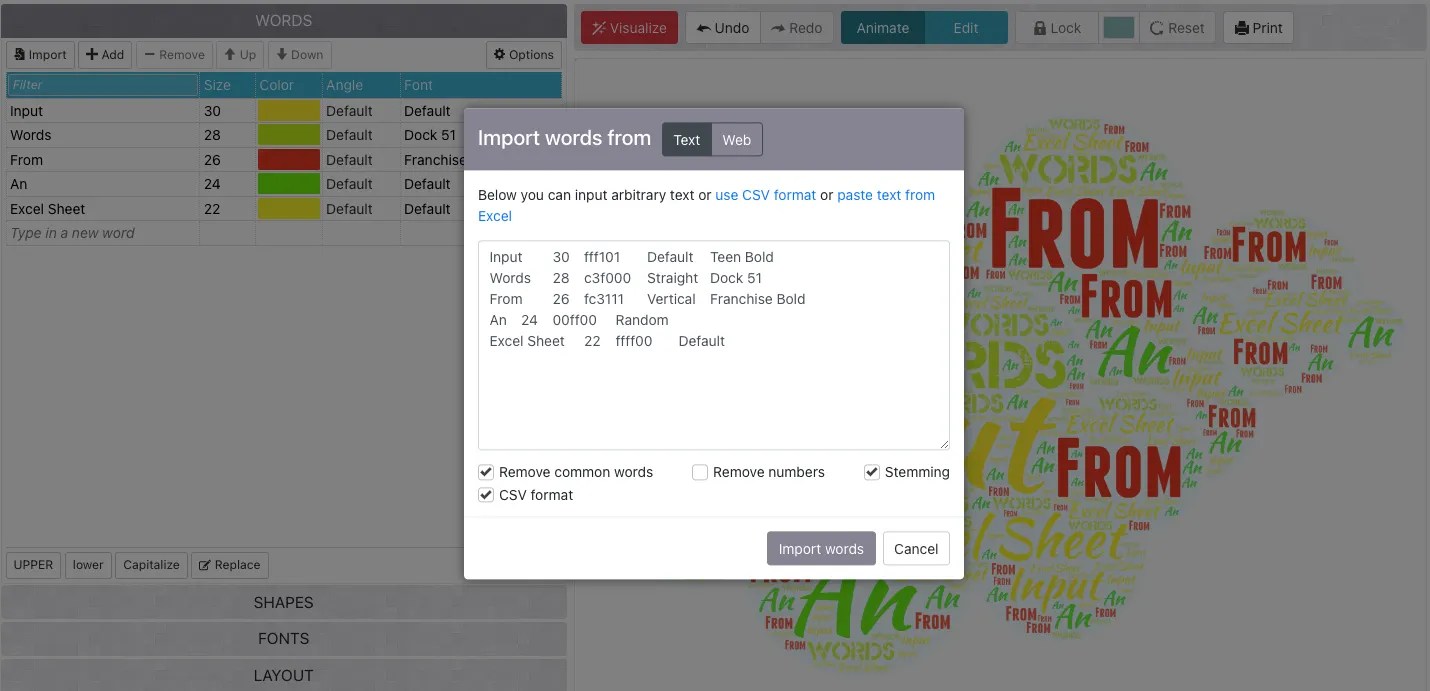This screenshot has width=1430, height=691.
Task: Switch to Animate mode
Action: point(883,28)
